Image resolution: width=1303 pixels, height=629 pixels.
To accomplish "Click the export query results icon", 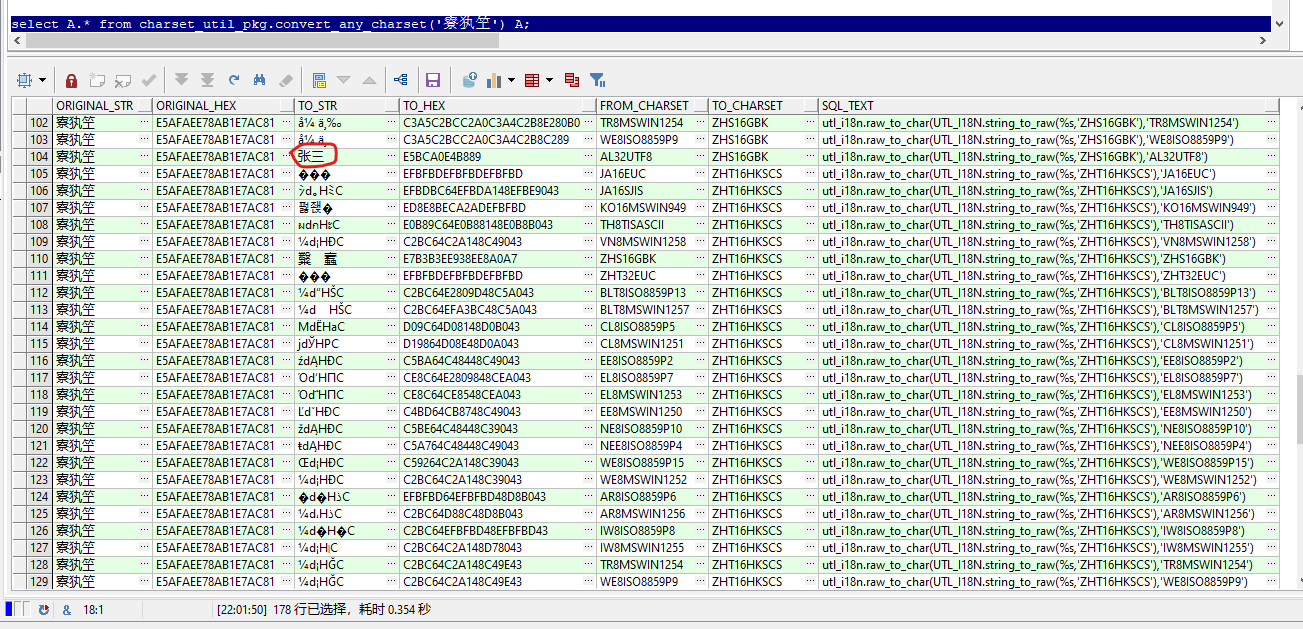I will 469,80.
